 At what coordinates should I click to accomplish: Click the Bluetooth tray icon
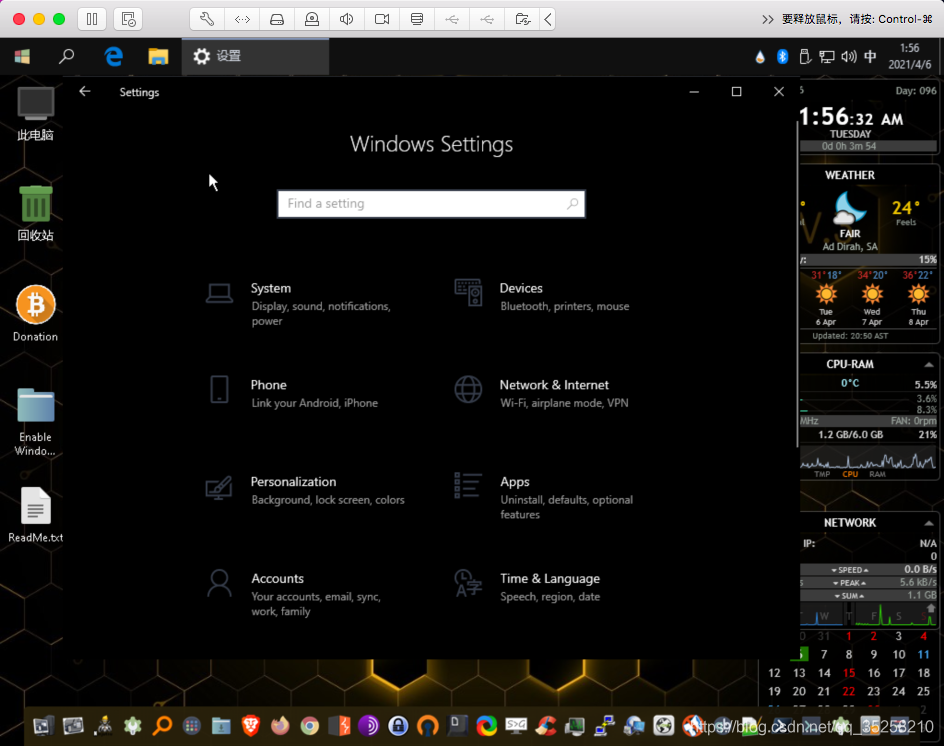(x=782, y=57)
